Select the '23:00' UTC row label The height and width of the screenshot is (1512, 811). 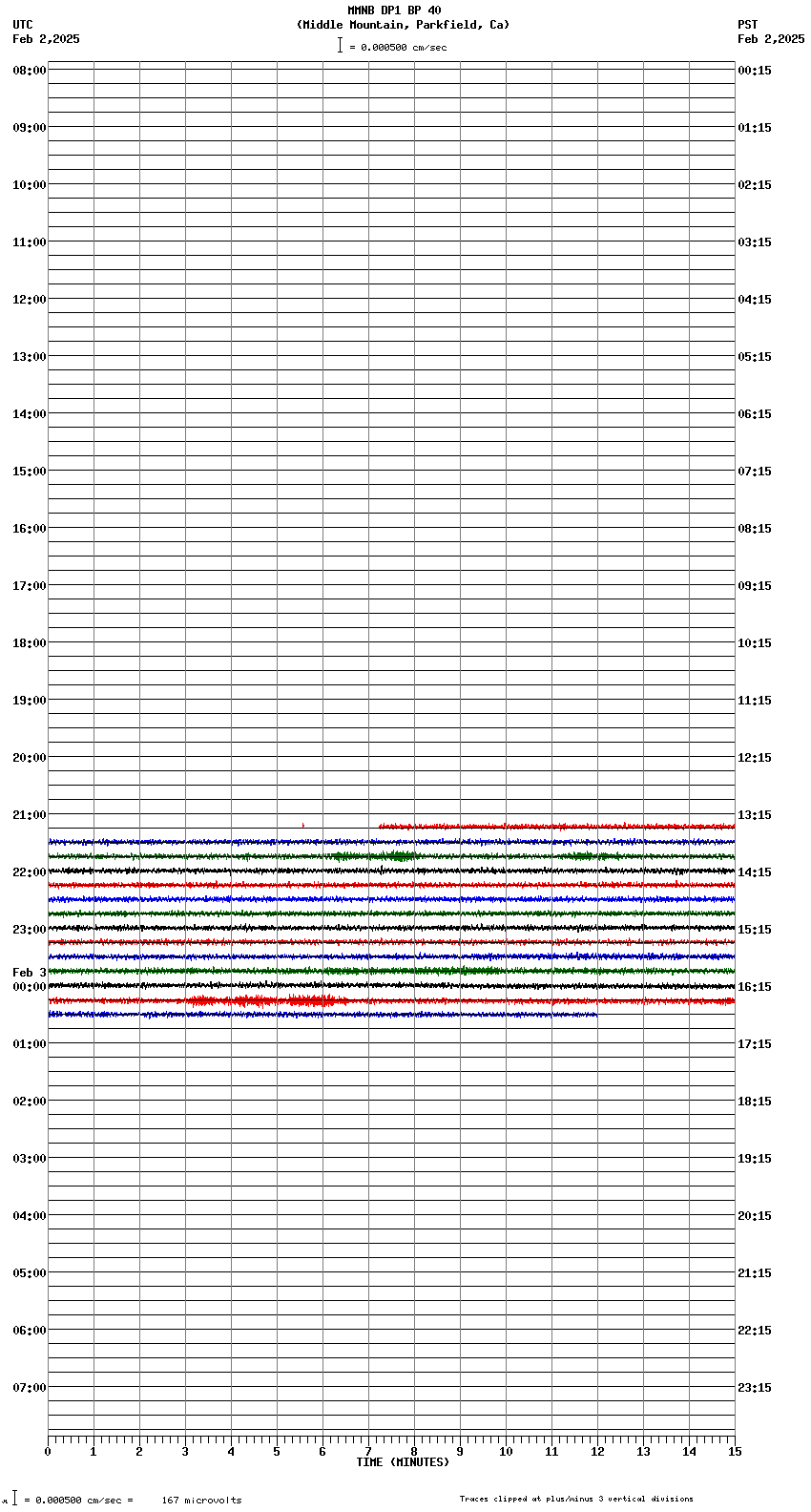point(29,930)
